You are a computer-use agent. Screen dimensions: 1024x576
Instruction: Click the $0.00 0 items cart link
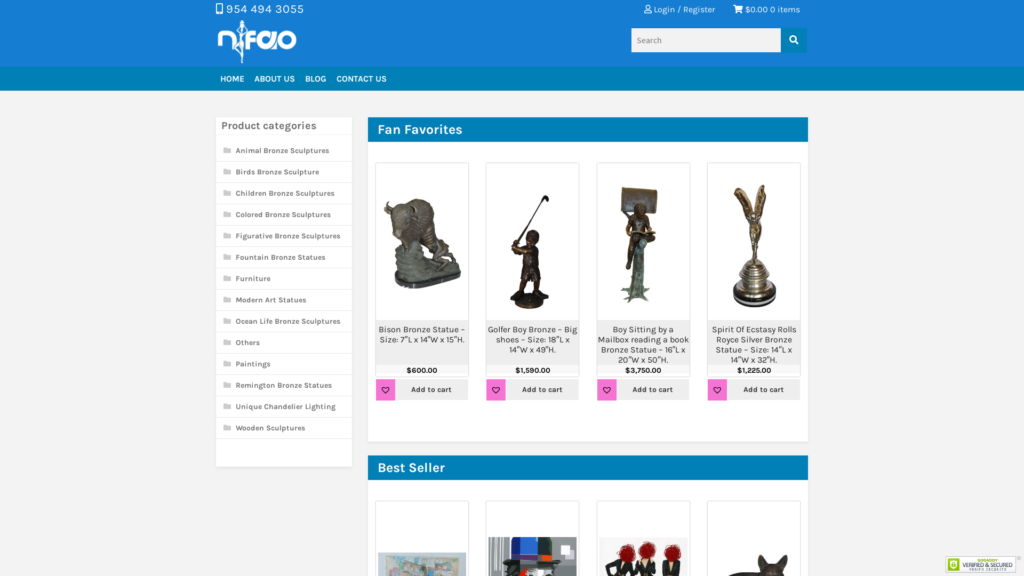[x=773, y=9]
